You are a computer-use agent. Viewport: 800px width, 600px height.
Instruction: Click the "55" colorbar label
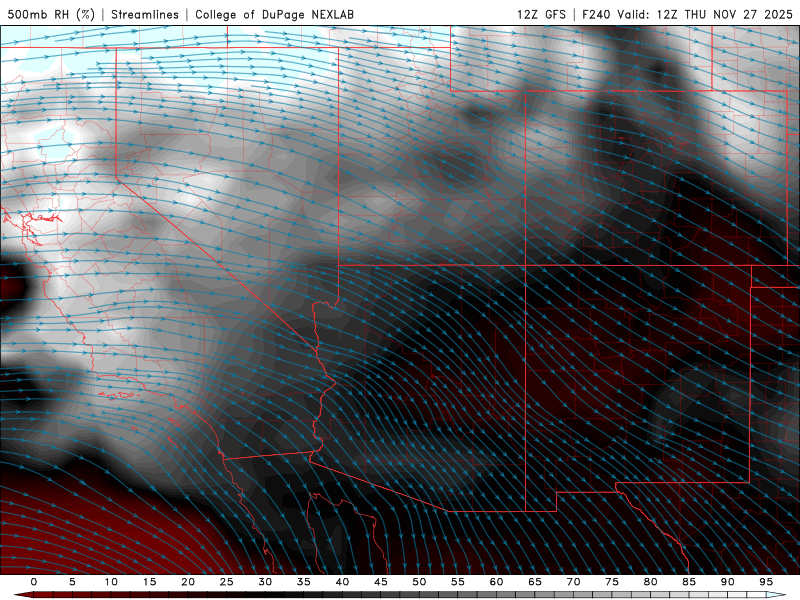tap(458, 582)
